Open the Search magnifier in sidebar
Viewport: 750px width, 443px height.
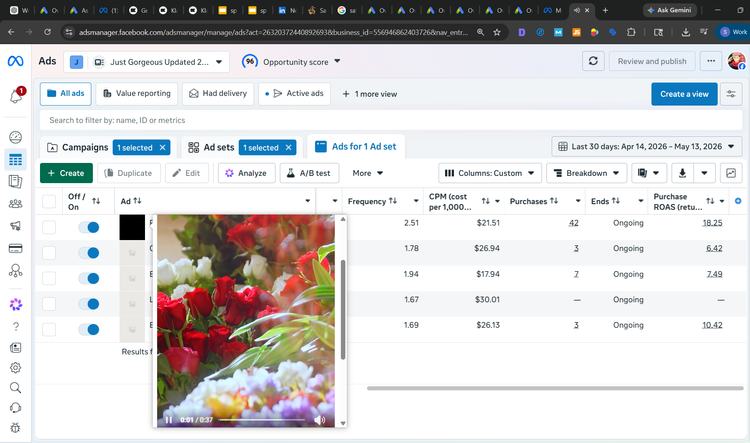[15, 388]
